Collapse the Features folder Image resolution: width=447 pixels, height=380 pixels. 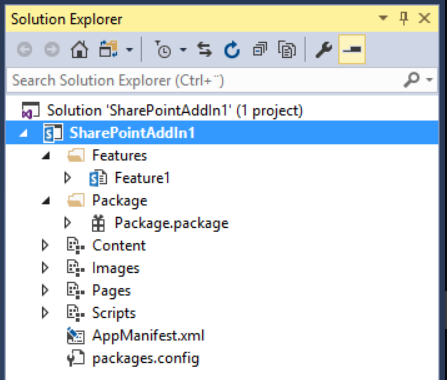46,156
